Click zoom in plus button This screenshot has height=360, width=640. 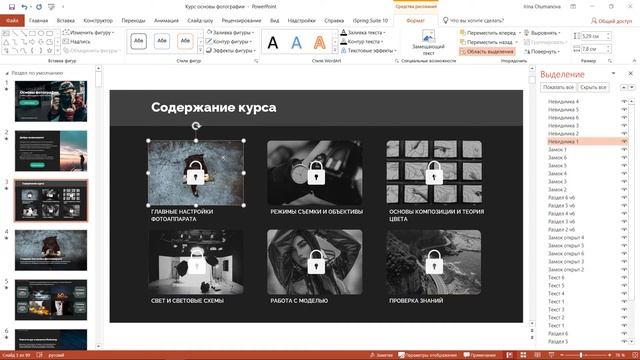point(609,355)
